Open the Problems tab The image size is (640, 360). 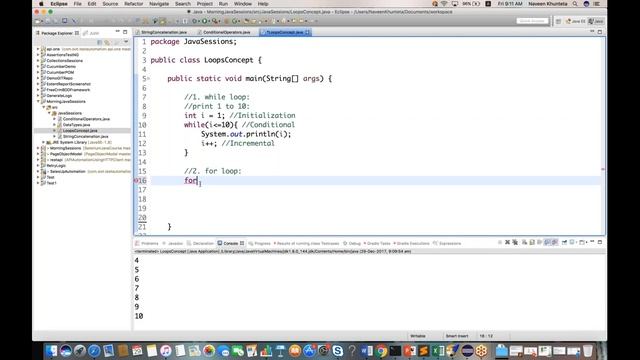(147, 243)
